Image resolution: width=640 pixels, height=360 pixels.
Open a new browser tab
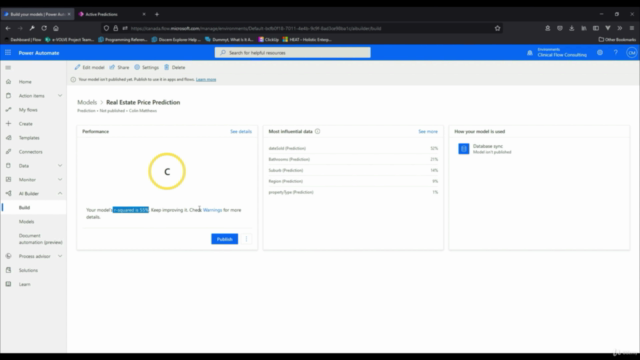157,14
